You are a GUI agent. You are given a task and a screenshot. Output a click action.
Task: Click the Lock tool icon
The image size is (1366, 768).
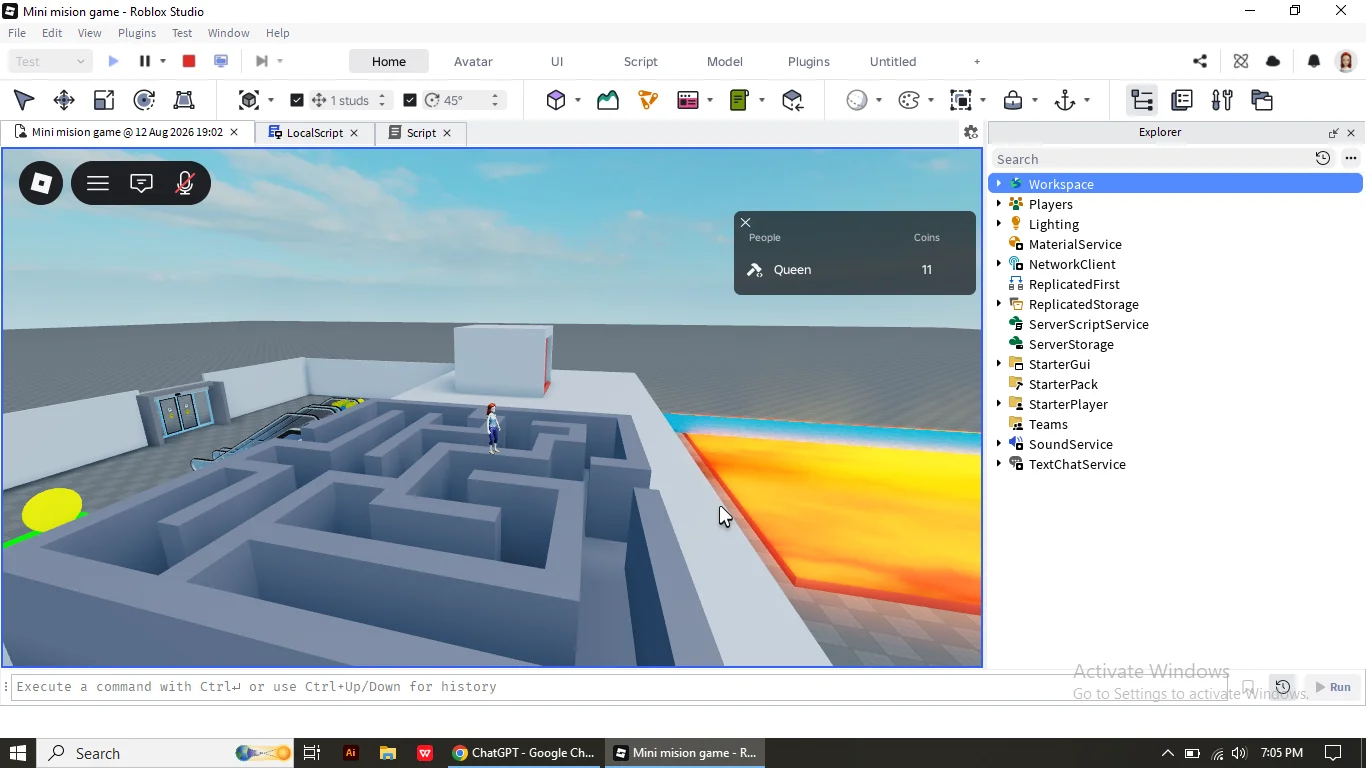tap(1013, 100)
